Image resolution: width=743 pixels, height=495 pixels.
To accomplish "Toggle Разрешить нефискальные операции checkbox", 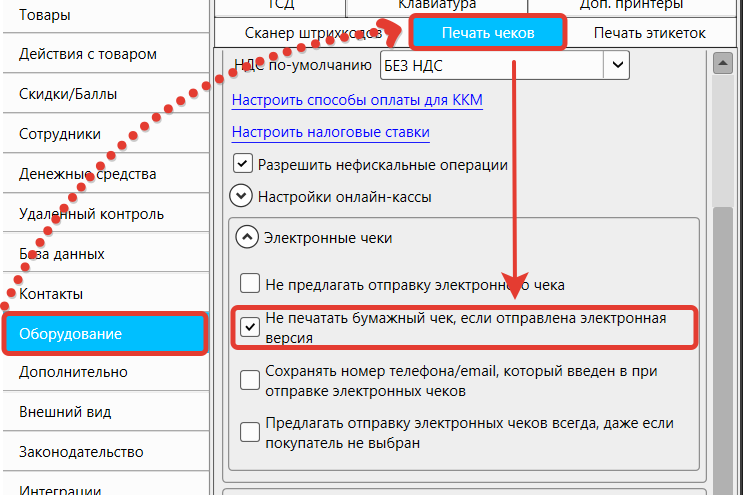I will pyautogui.click(x=242, y=164).
